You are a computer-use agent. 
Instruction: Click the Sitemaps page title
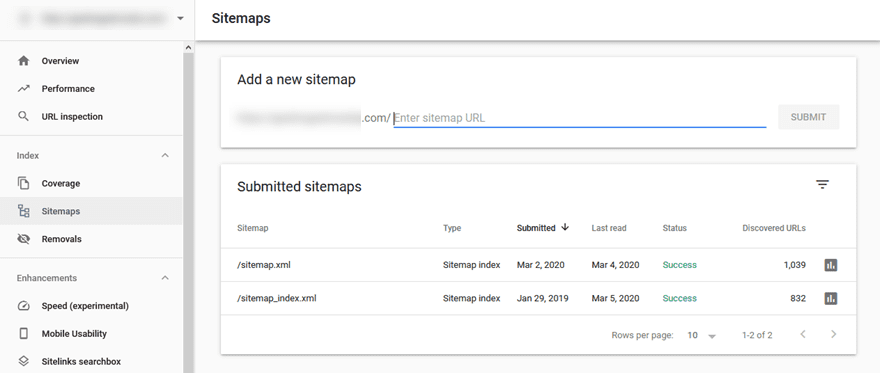(241, 19)
